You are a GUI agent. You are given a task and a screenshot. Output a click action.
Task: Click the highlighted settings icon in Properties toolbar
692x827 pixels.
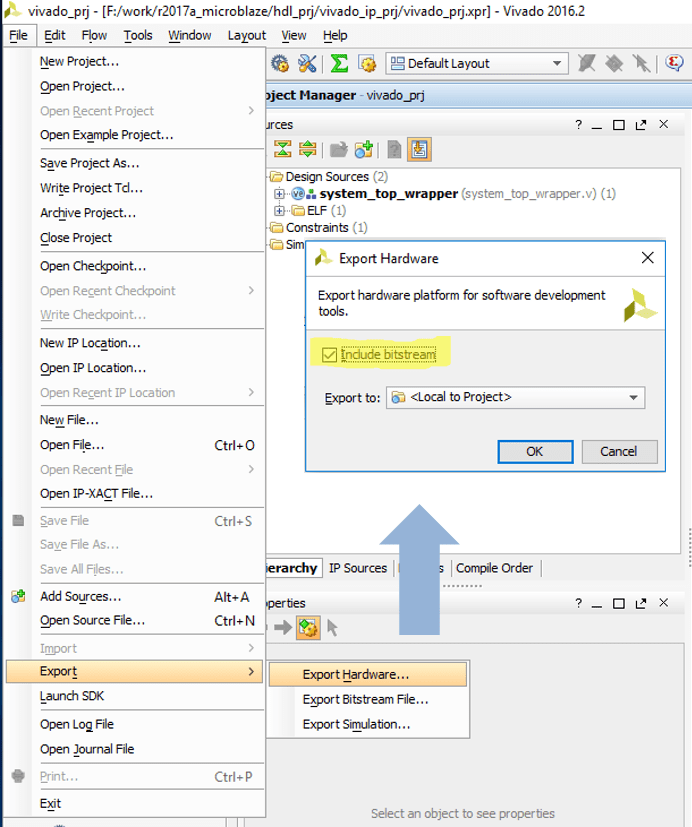(308, 628)
